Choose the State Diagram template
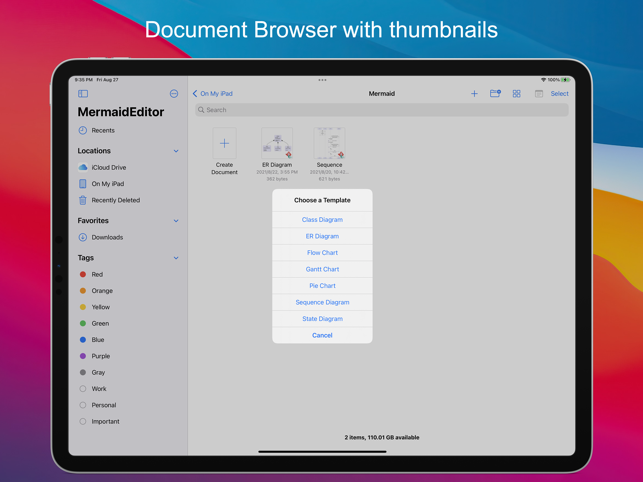The image size is (643, 482). [322, 319]
